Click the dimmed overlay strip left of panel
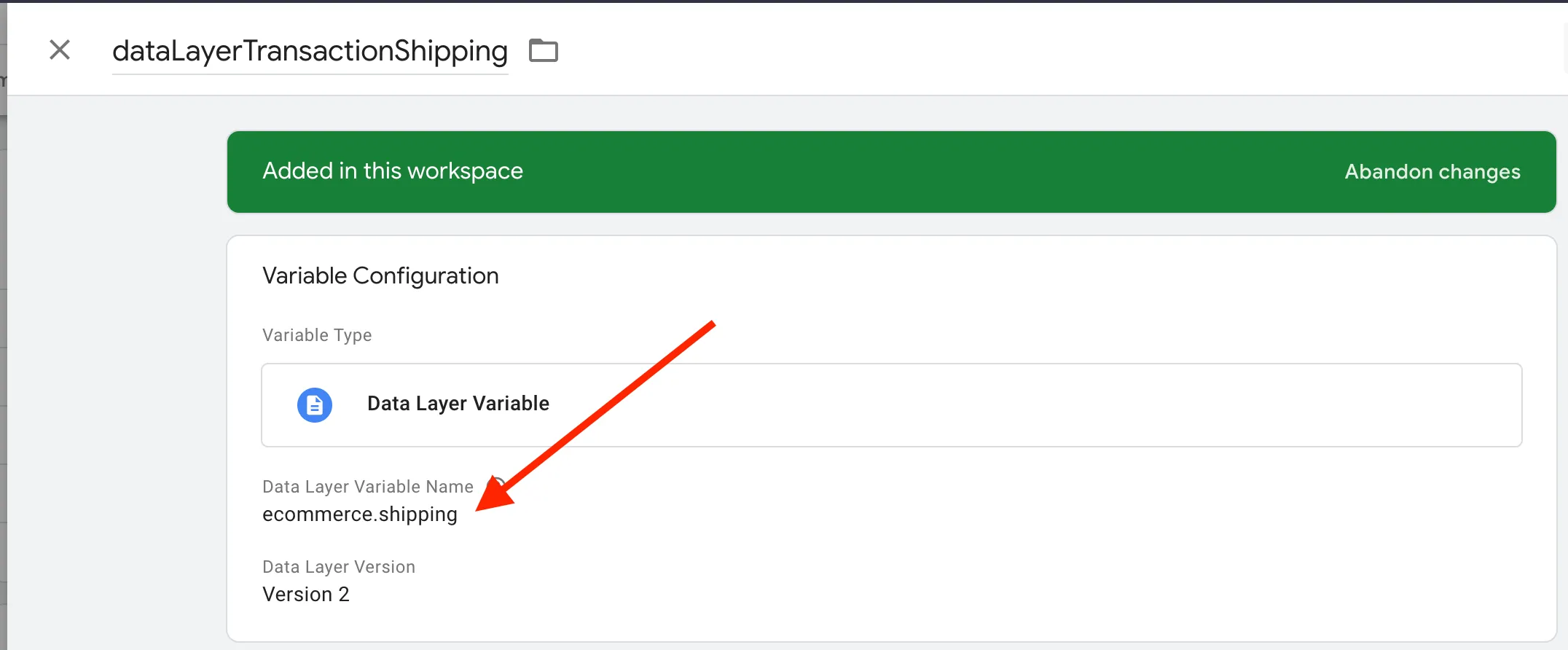The width and height of the screenshot is (1568, 650). pyautogui.click(x=3, y=364)
